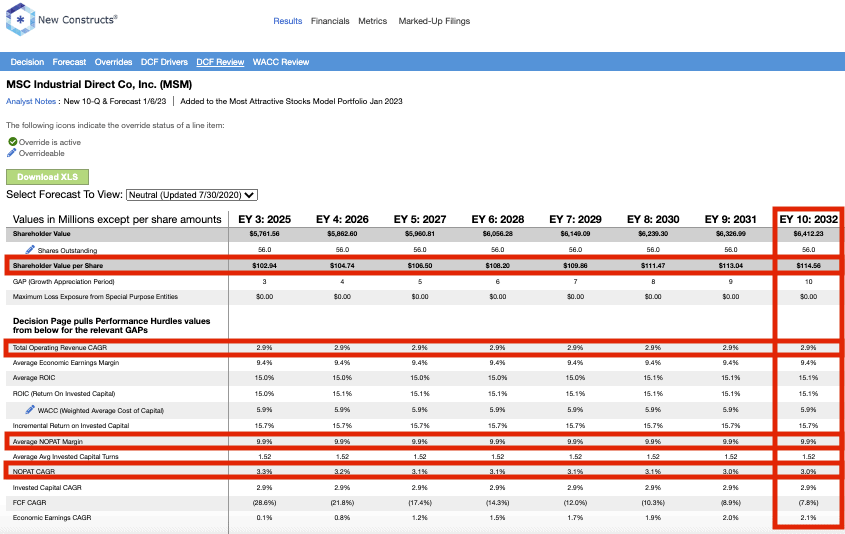The width and height of the screenshot is (845, 534).
Task: Select the EY 10: 2032 column header
Action: 808,219
